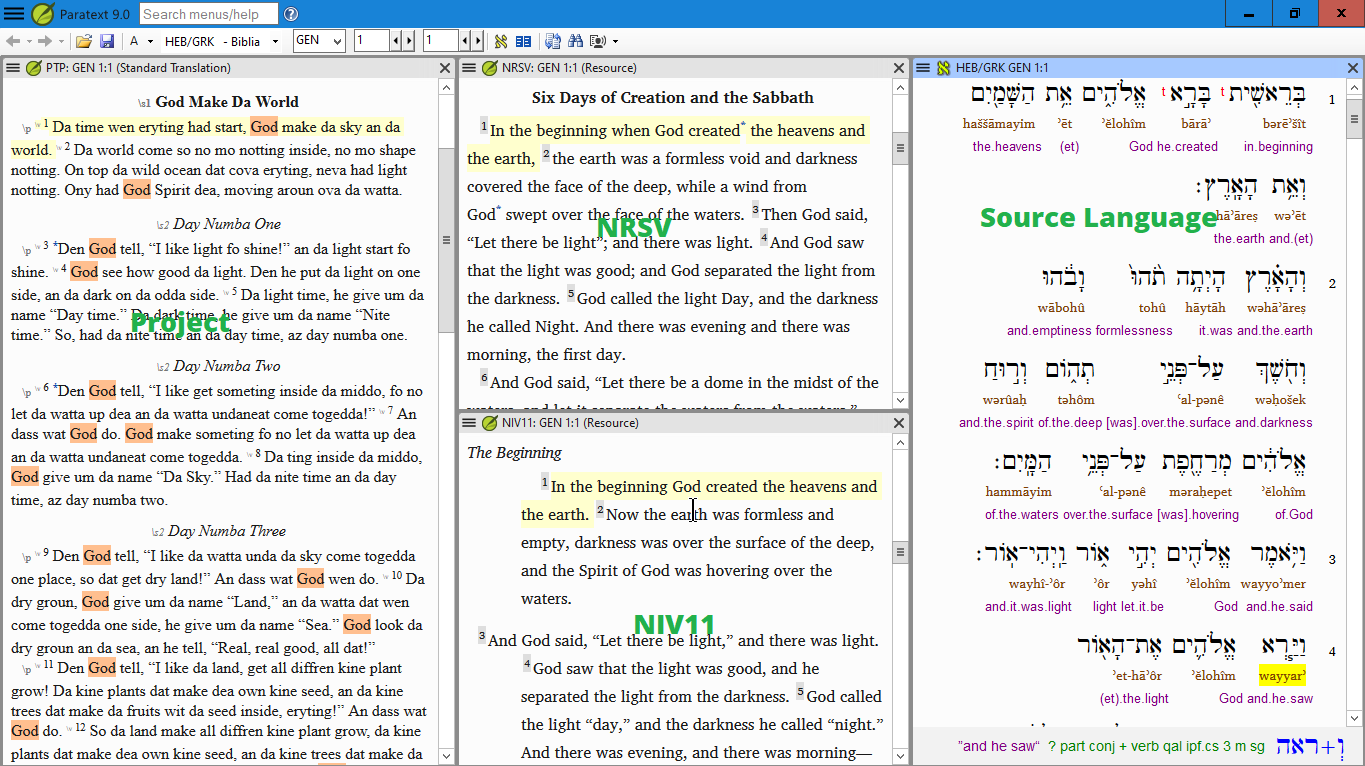Click verse number 3 in HEB/GRK panel
The image size is (1365, 766).
point(1332,560)
